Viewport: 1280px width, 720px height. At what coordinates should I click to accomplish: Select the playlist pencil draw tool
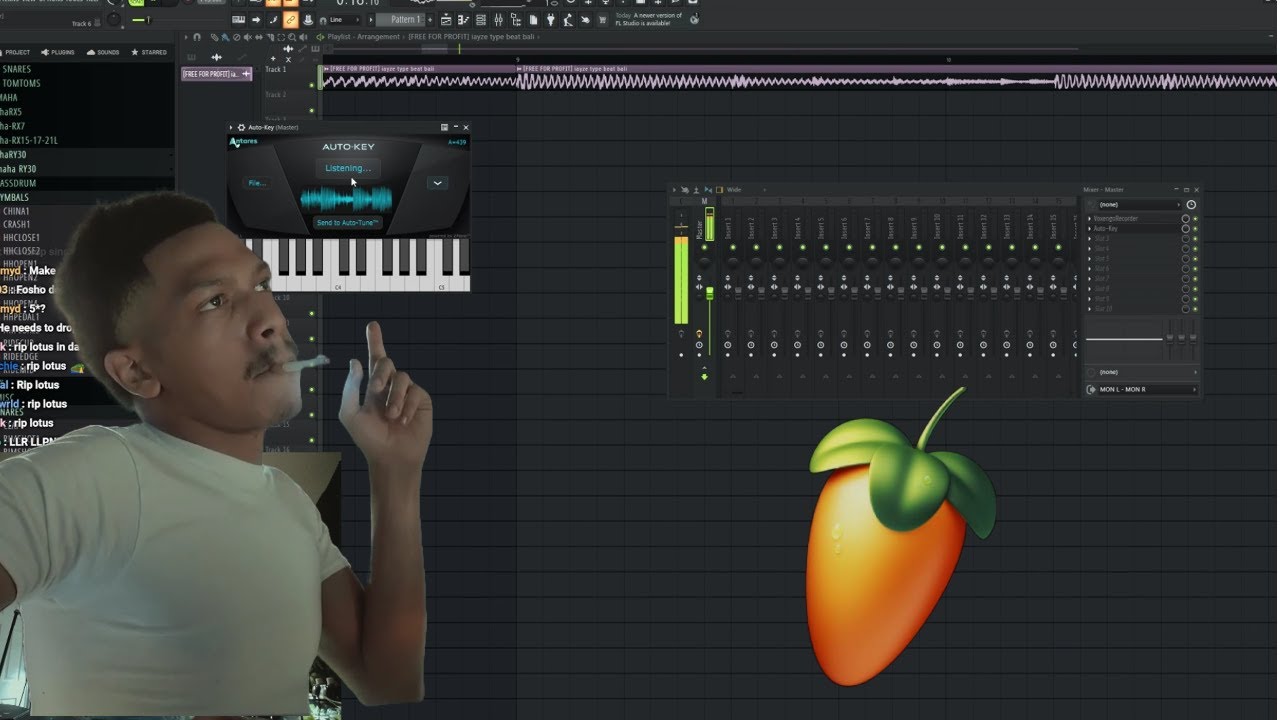(214, 37)
